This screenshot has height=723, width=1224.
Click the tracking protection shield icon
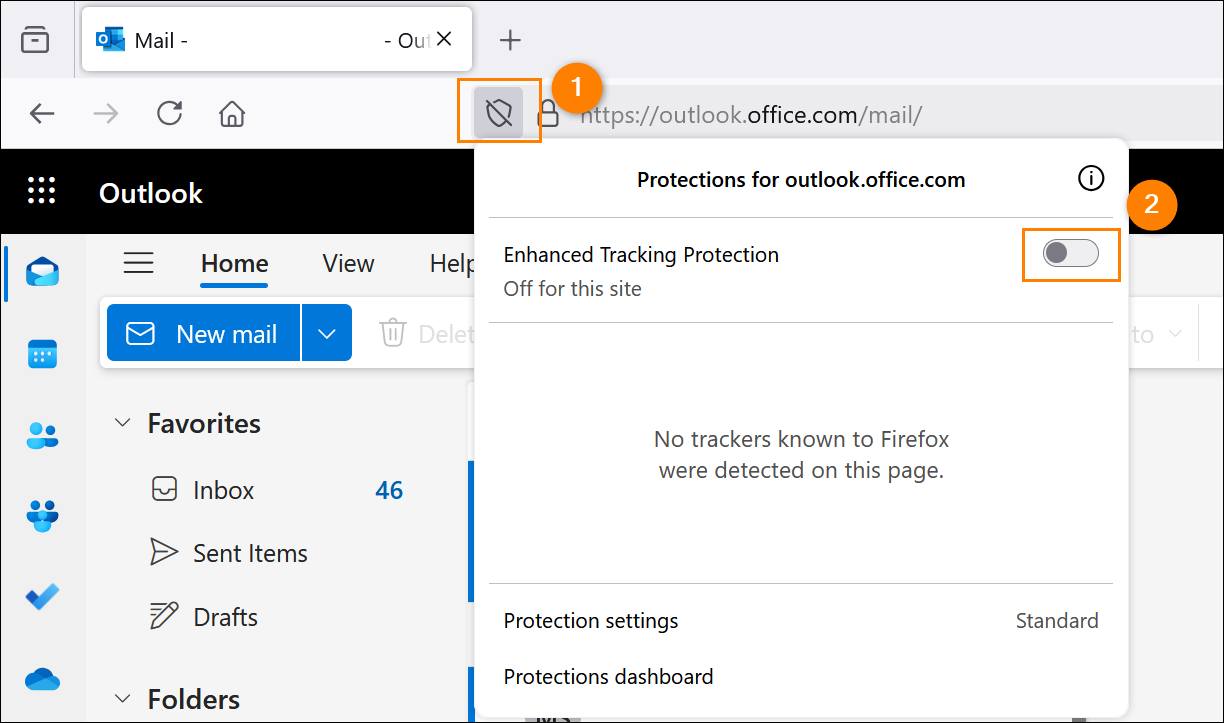click(499, 113)
